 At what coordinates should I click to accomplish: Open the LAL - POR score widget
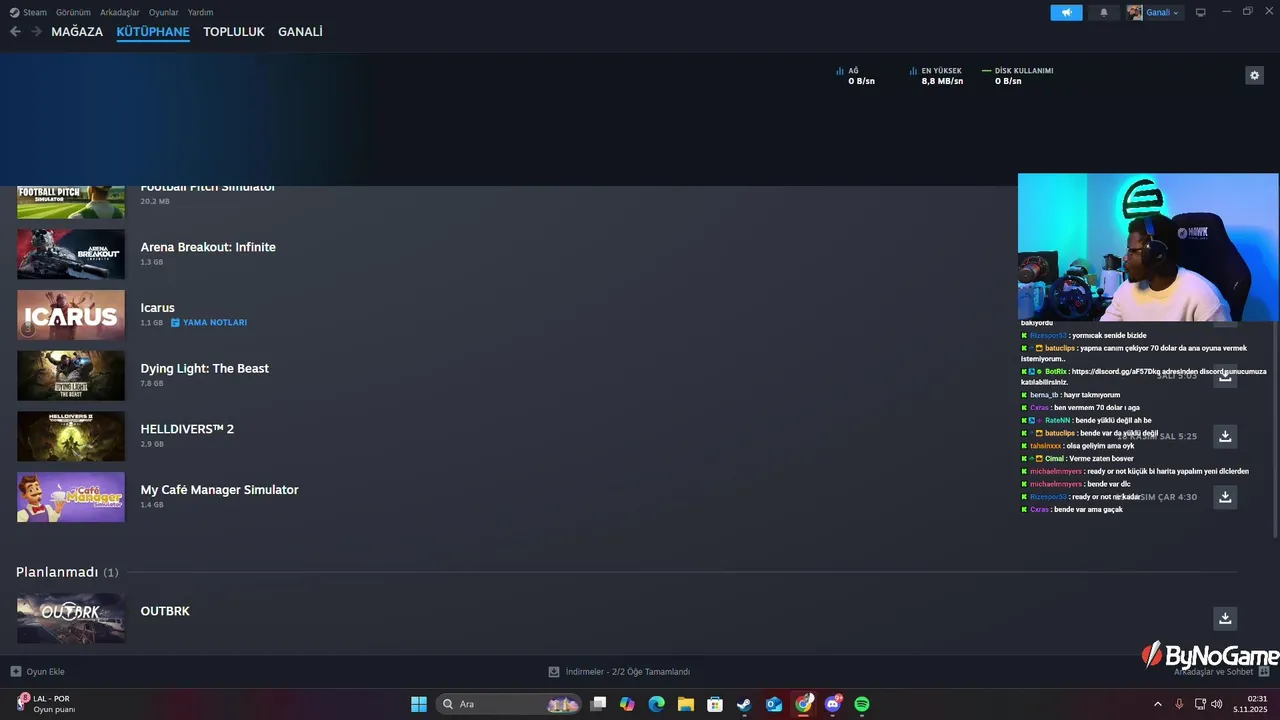[x=46, y=704]
